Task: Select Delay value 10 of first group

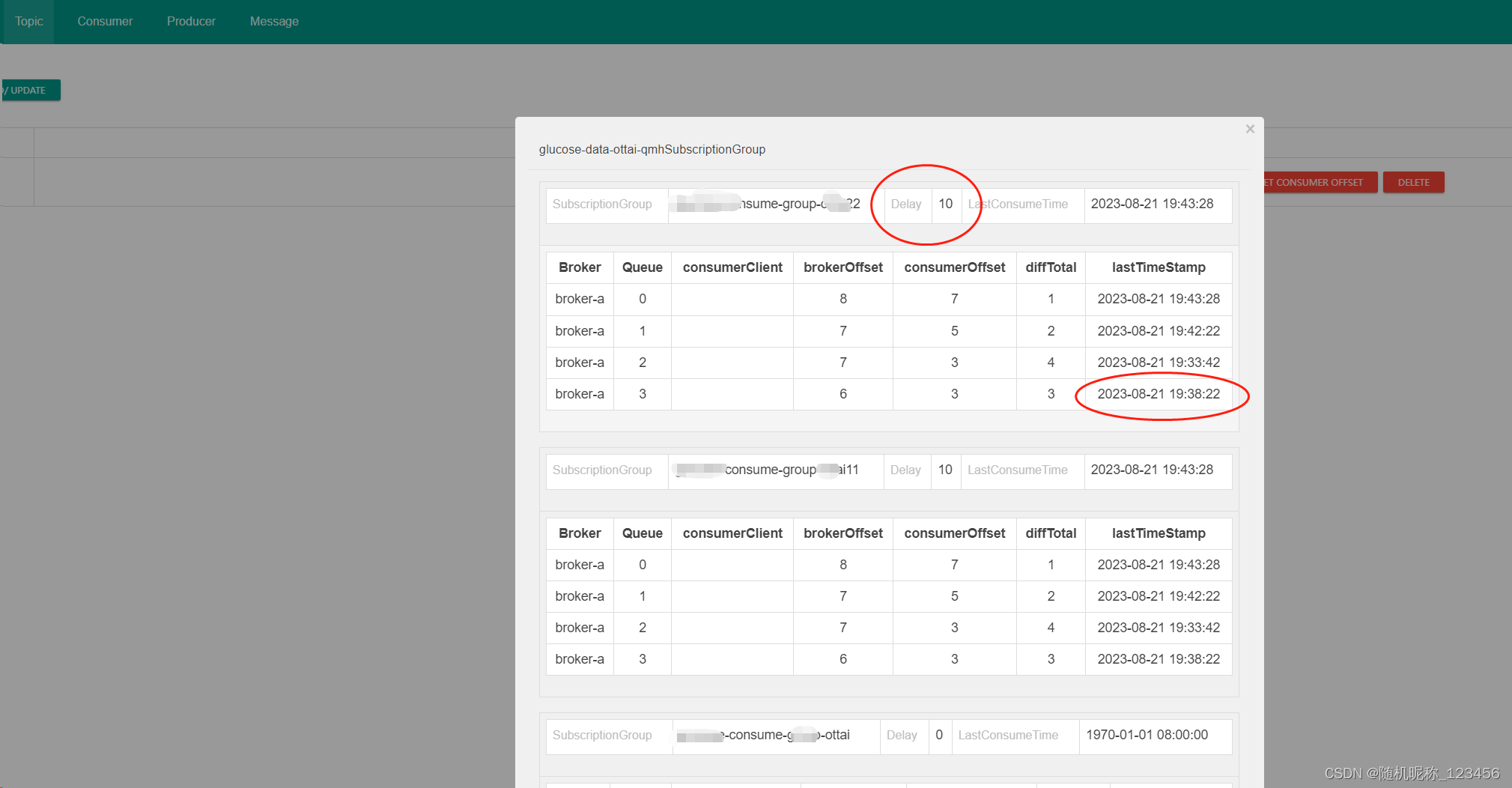Action: pyautogui.click(x=946, y=204)
